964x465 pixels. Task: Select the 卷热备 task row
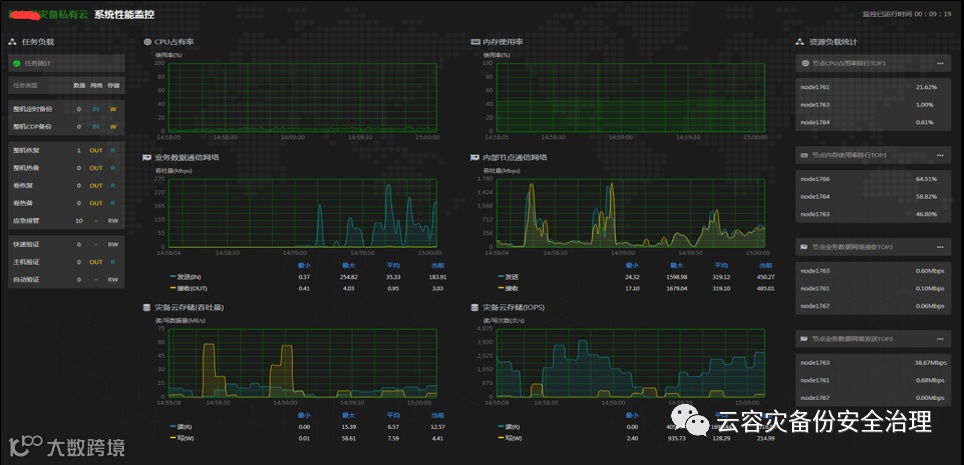66,203
